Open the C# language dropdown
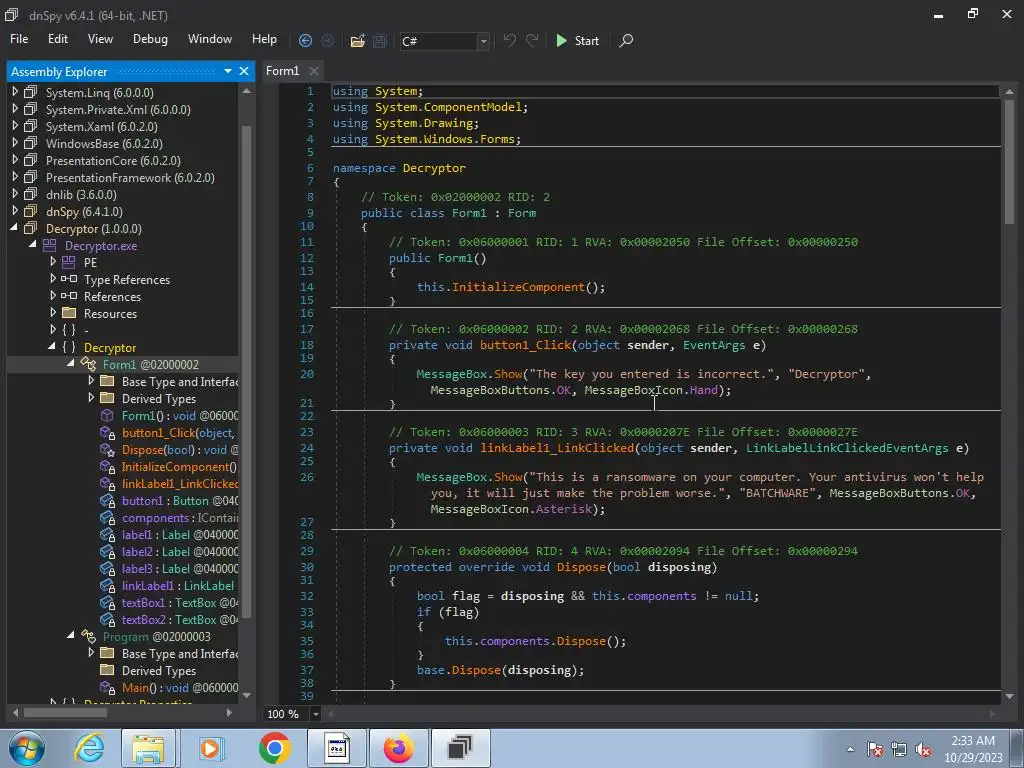Screen dimensions: 1024x768 tap(483, 41)
